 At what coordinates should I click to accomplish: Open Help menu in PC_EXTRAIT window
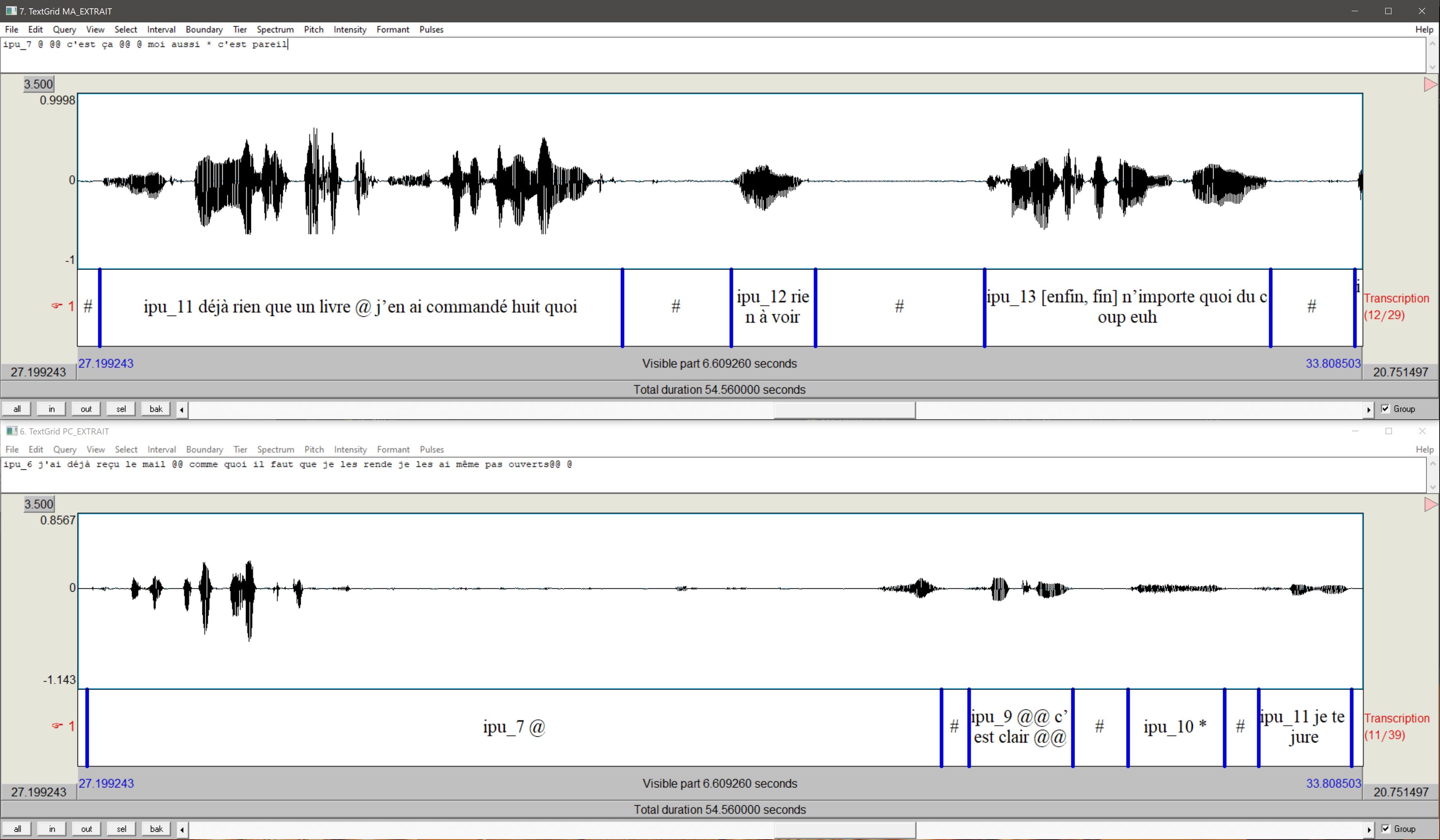[x=1425, y=449]
